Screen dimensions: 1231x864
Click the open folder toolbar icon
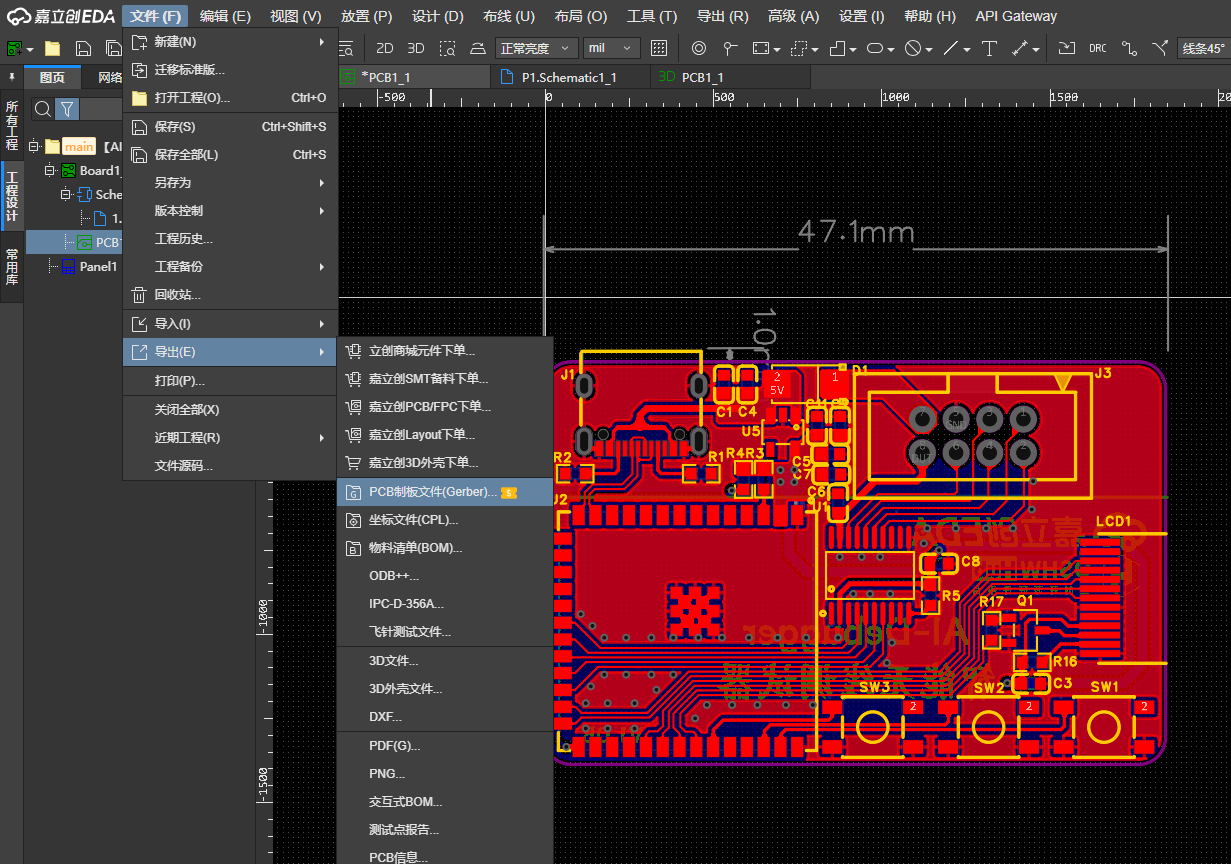coord(53,48)
